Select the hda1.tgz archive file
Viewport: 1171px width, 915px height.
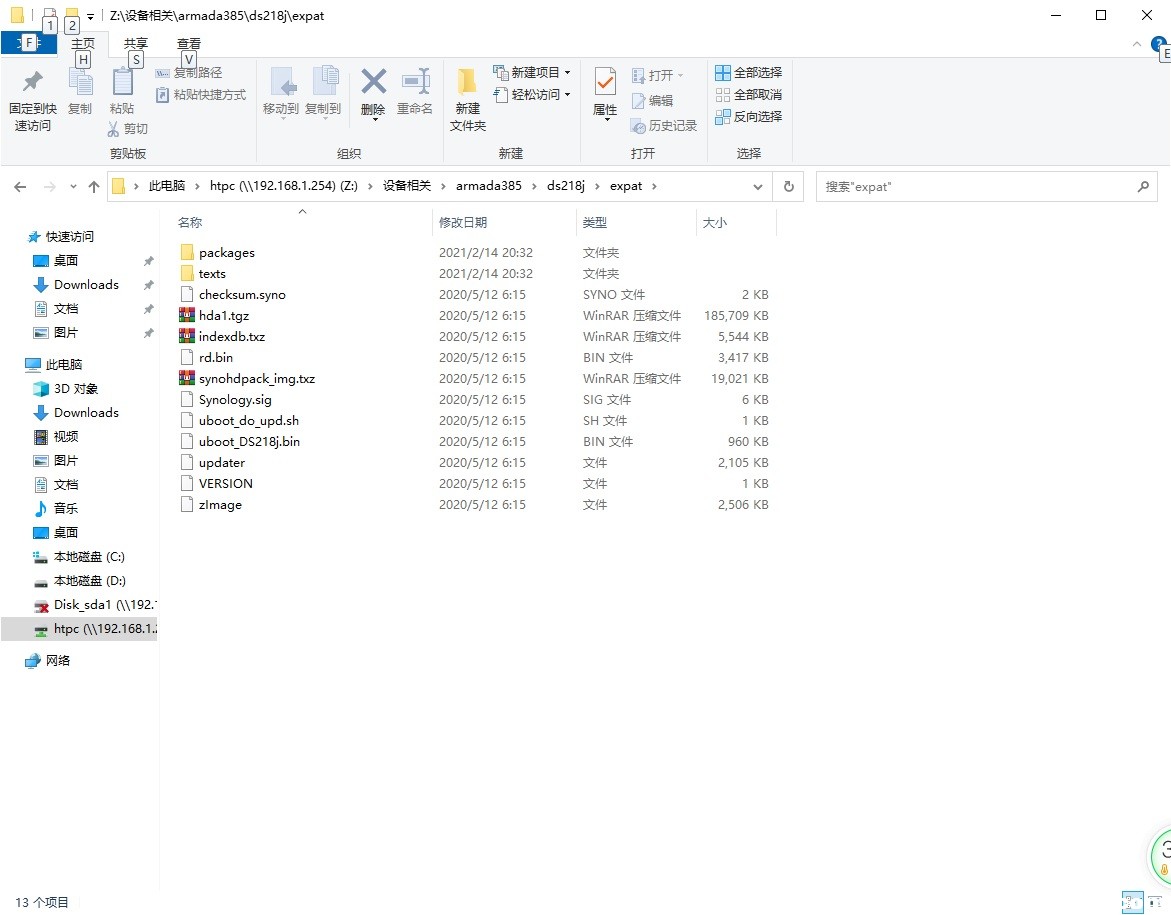(x=224, y=316)
